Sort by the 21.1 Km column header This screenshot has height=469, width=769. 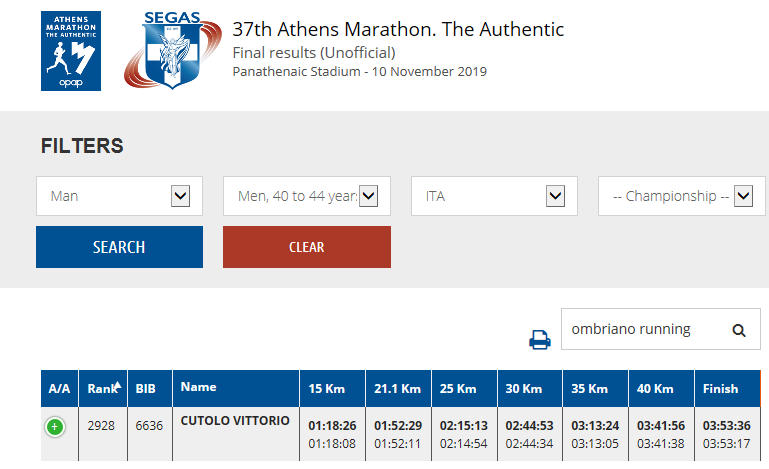click(398, 389)
